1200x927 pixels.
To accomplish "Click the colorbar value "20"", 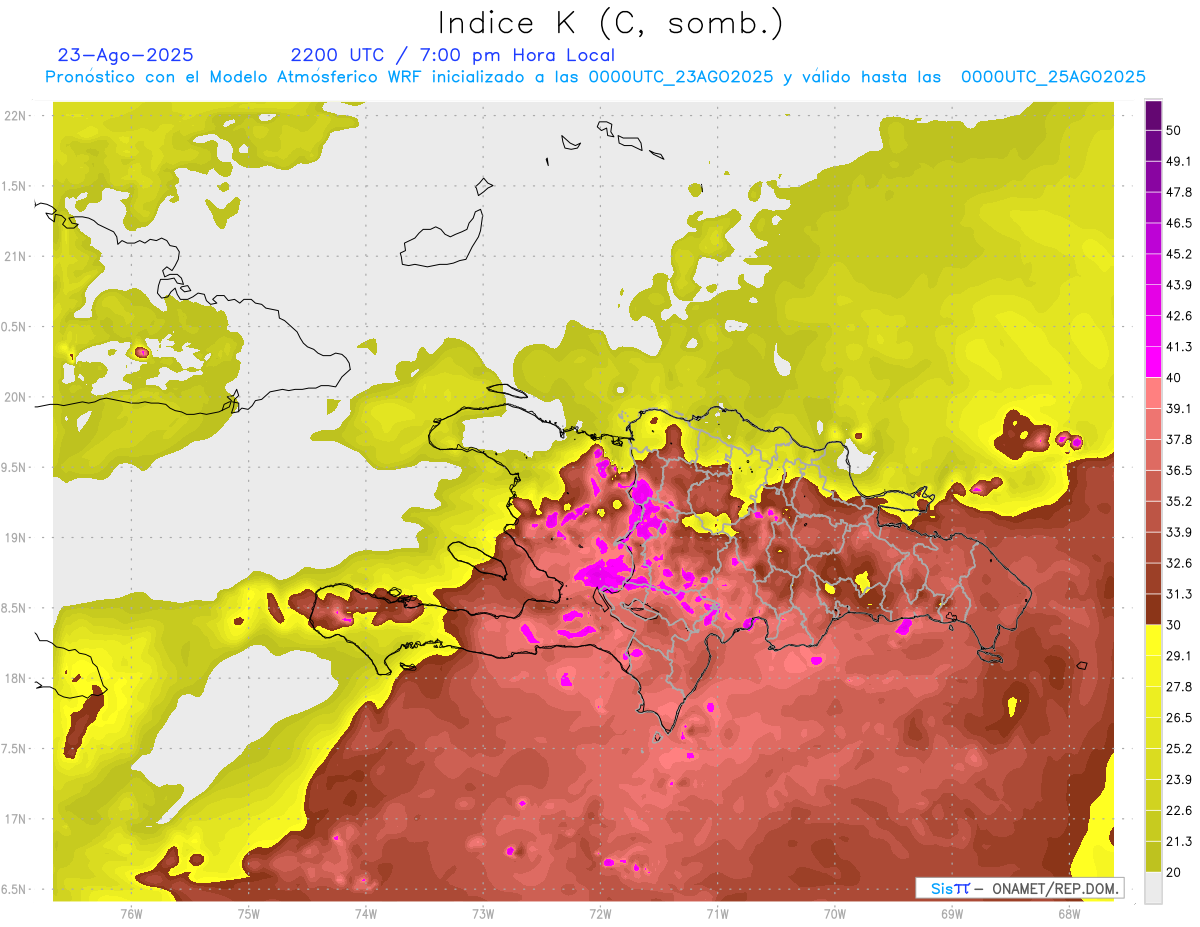I will tap(1175, 872).
